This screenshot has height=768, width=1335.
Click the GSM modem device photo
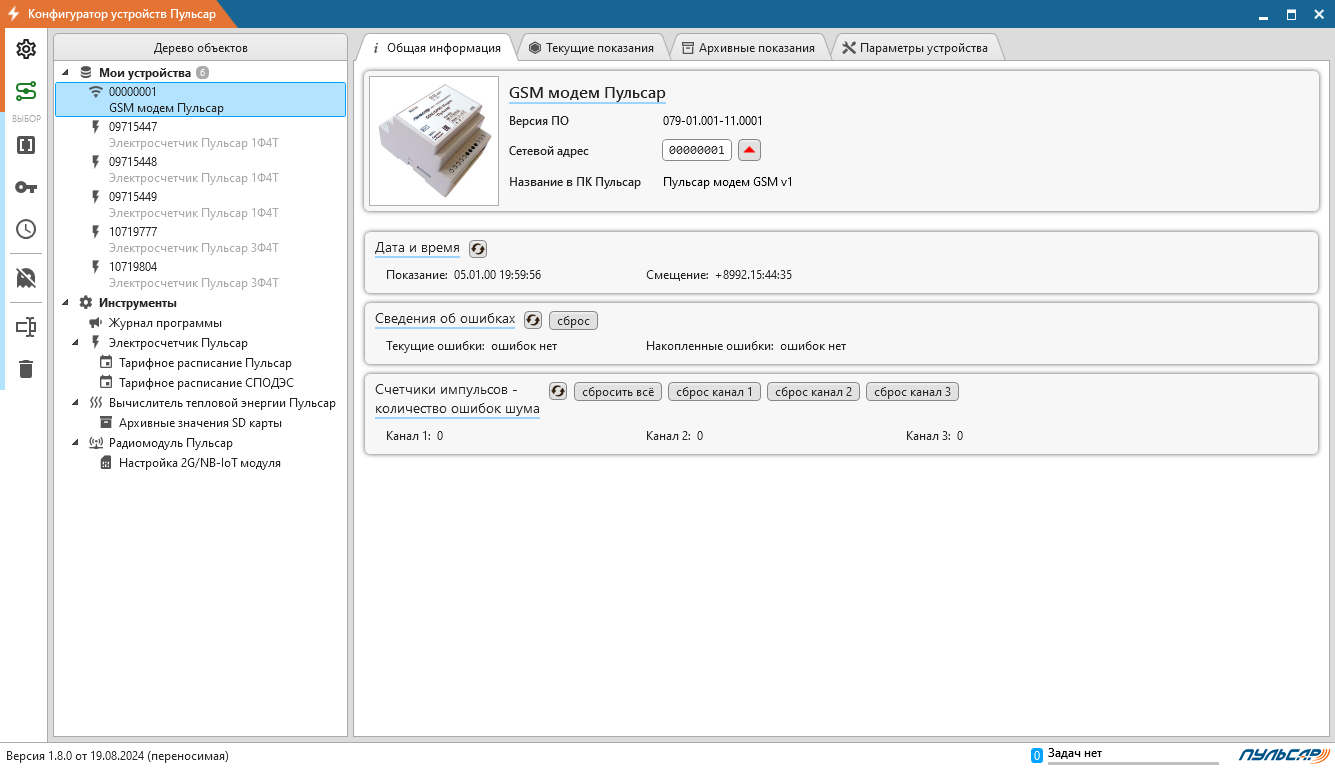click(x=434, y=141)
